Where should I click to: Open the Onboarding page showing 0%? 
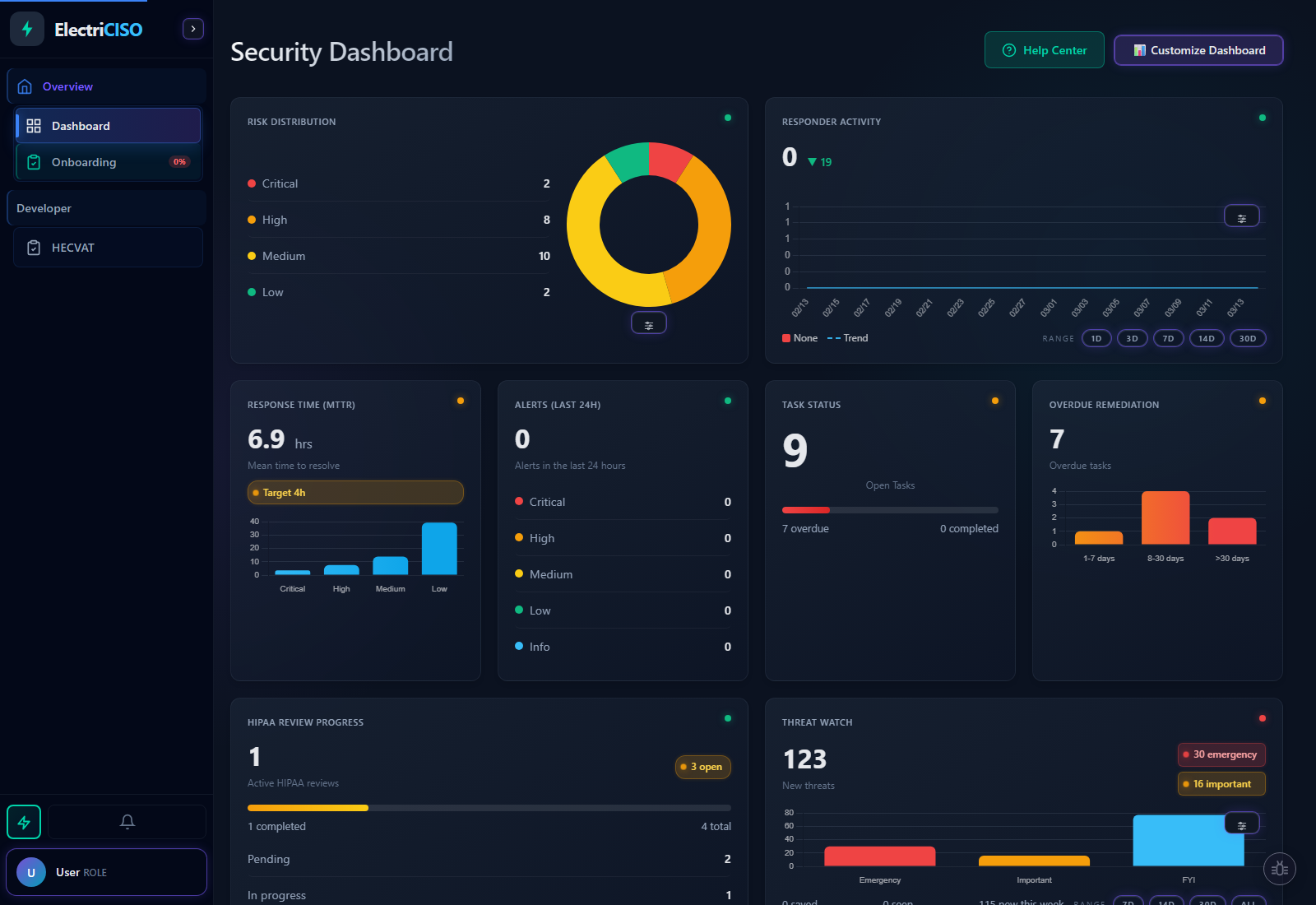(85, 162)
